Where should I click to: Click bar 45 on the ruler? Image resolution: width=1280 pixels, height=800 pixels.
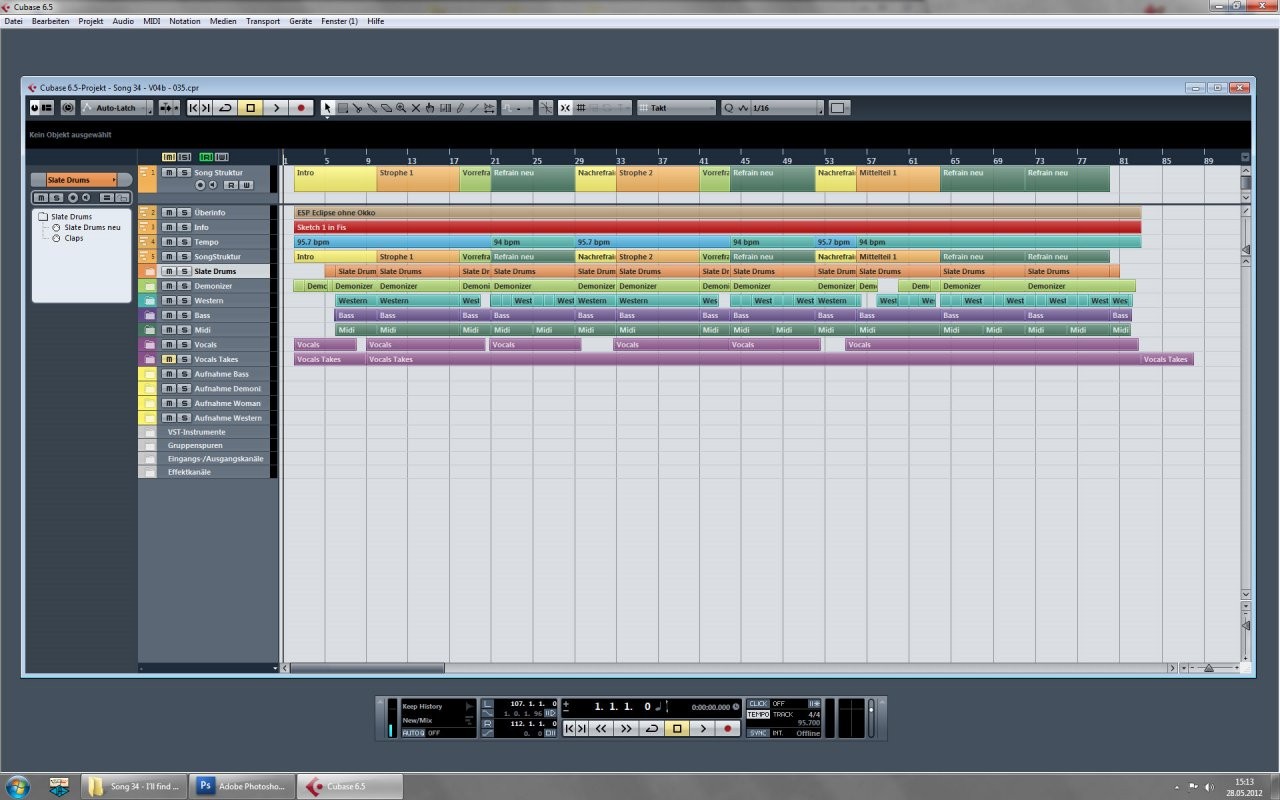(x=745, y=160)
